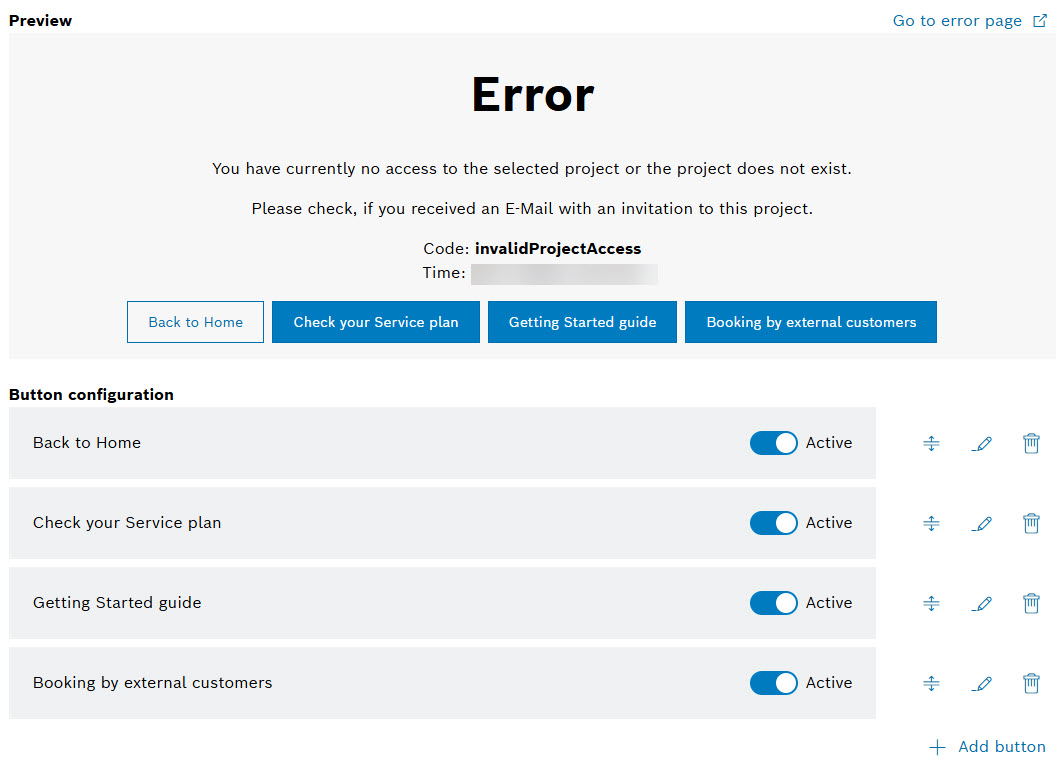Delete the Booking by external customers entry
Image resolution: width=1062 pixels, height=775 pixels.
(1031, 683)
